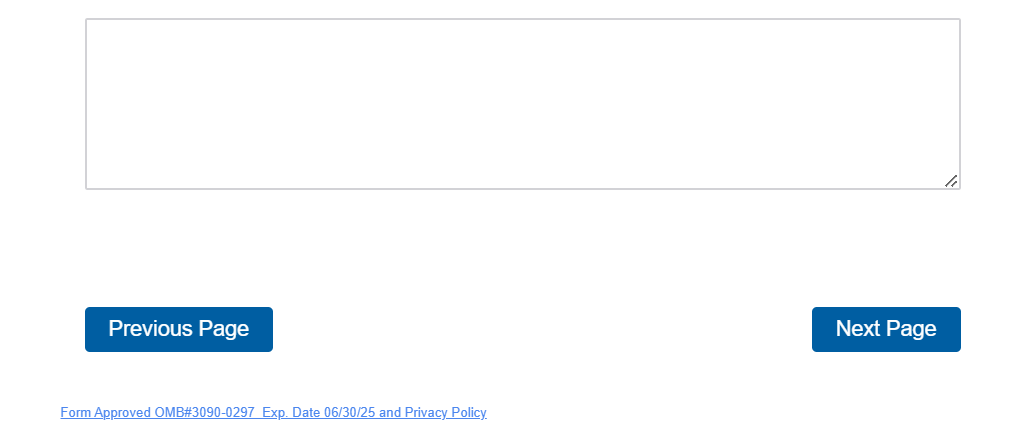Click inside the large comment text area
The image size is (1018, 432).
click(x=522, y=103)
